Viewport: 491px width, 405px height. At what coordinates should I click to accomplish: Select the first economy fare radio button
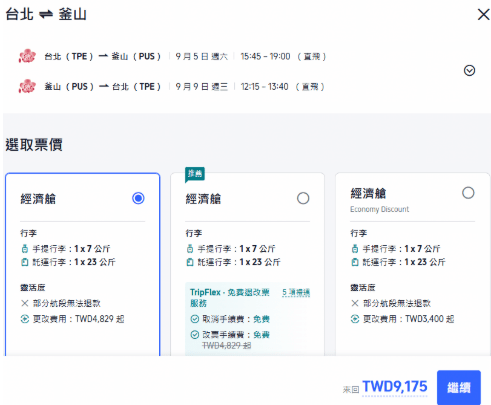[x=138, y=198]
